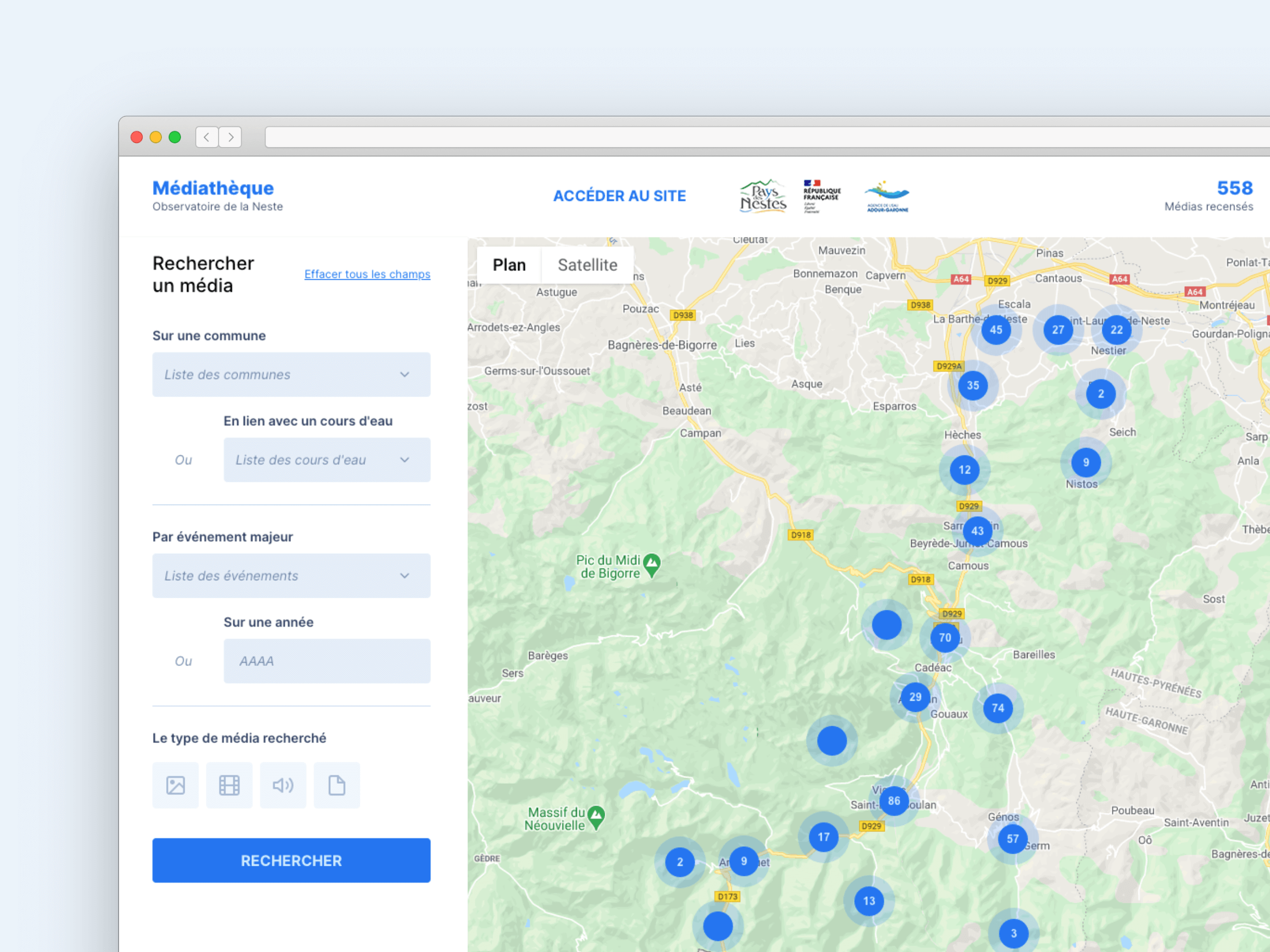Open the Liste des communes dropdown

291,374
